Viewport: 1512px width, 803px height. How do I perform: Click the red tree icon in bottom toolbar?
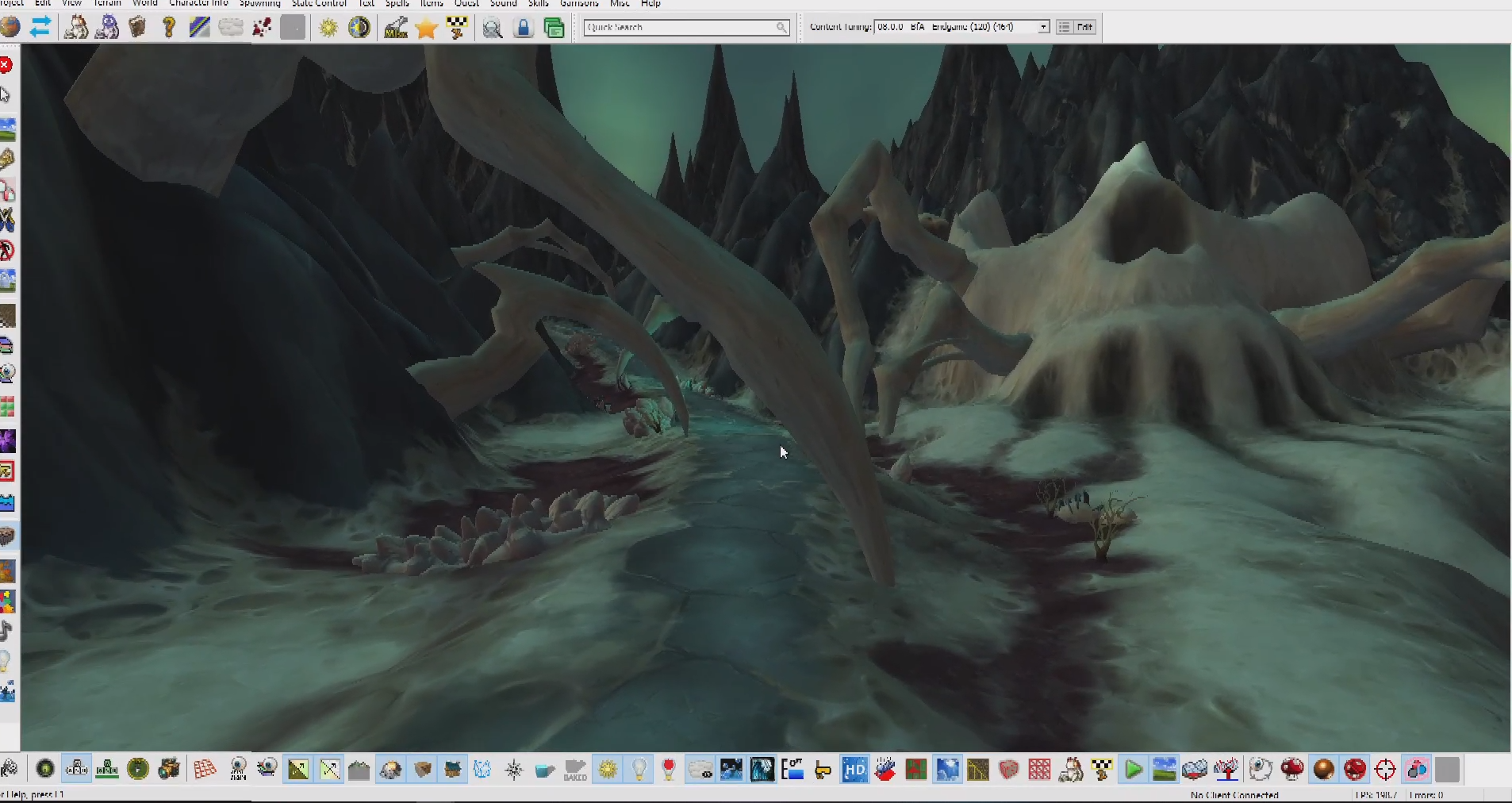1226,769
